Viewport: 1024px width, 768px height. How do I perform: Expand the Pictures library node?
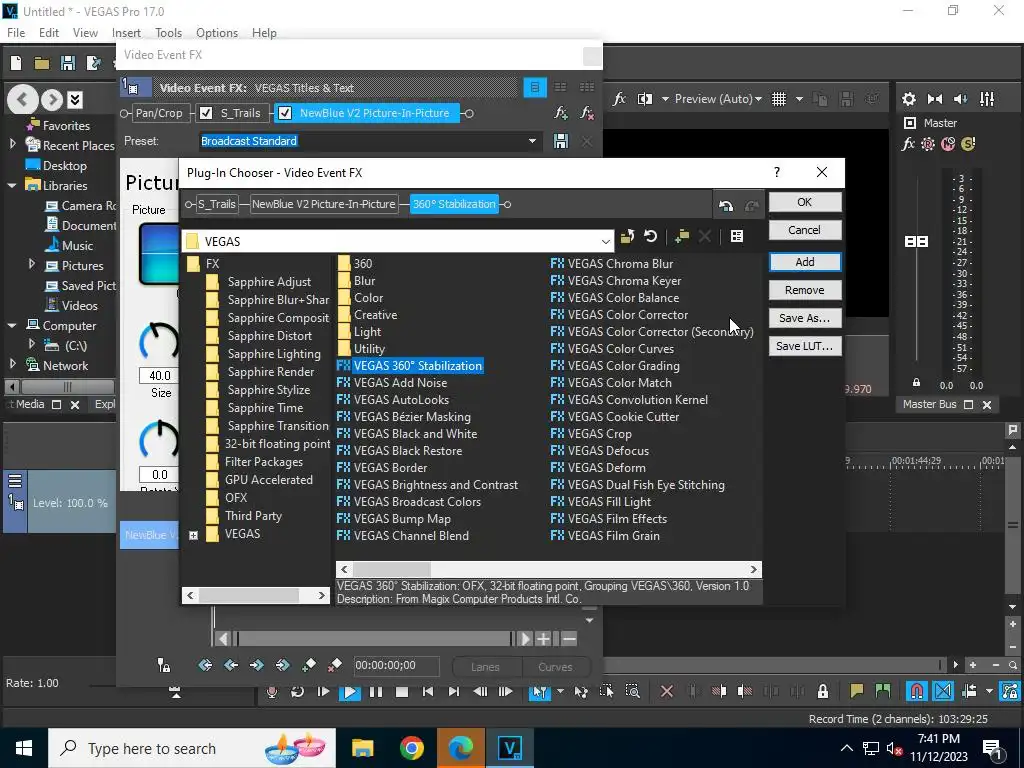(31, 265)
